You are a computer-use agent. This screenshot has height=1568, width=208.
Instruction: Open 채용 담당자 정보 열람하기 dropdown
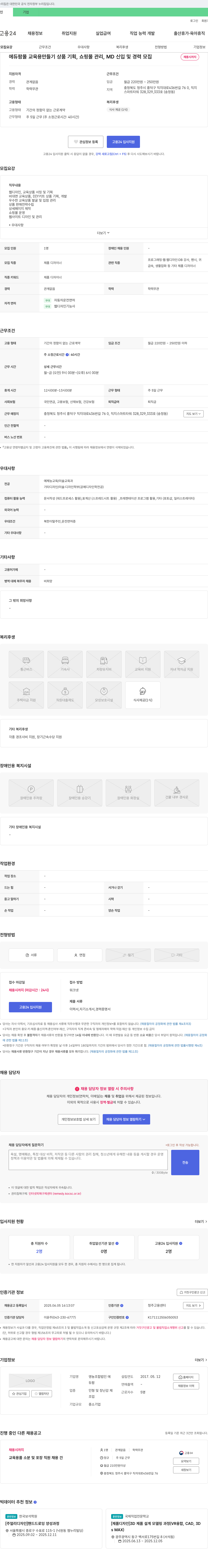(127, 1119)
